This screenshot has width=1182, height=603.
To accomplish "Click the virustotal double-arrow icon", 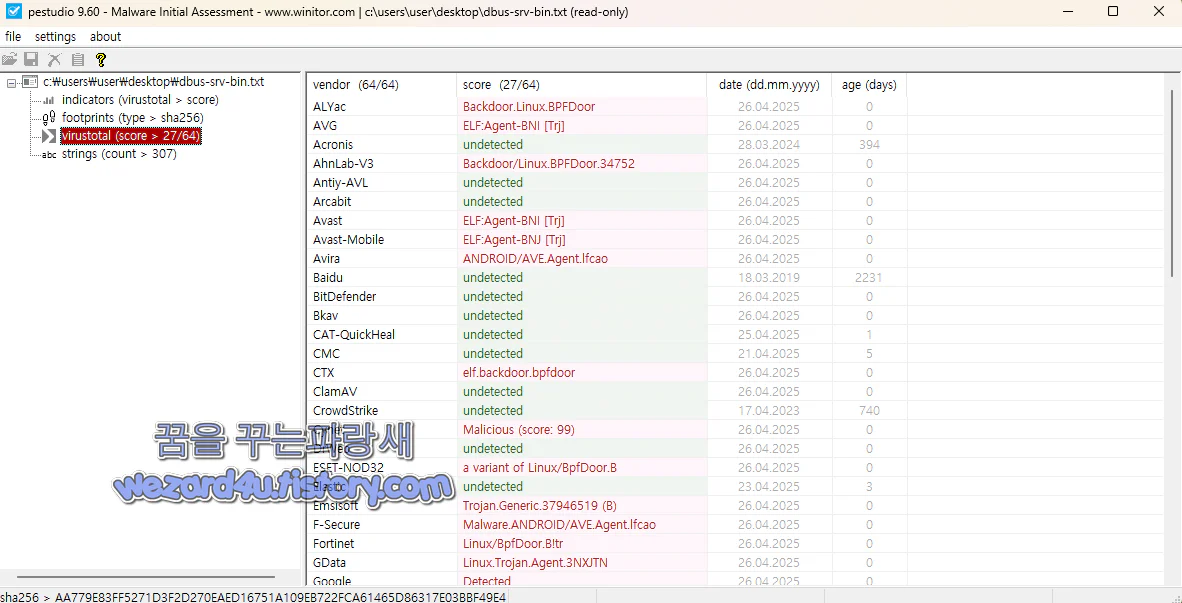I will [x=46, y=135].
